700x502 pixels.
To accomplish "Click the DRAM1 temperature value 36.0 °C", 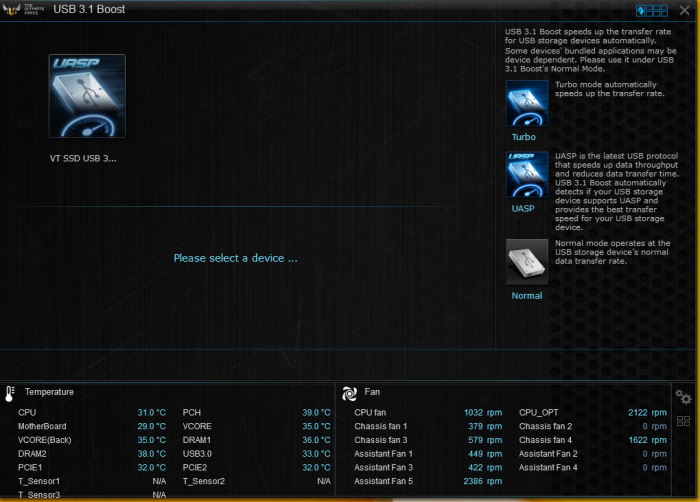I will pos(316,440).
